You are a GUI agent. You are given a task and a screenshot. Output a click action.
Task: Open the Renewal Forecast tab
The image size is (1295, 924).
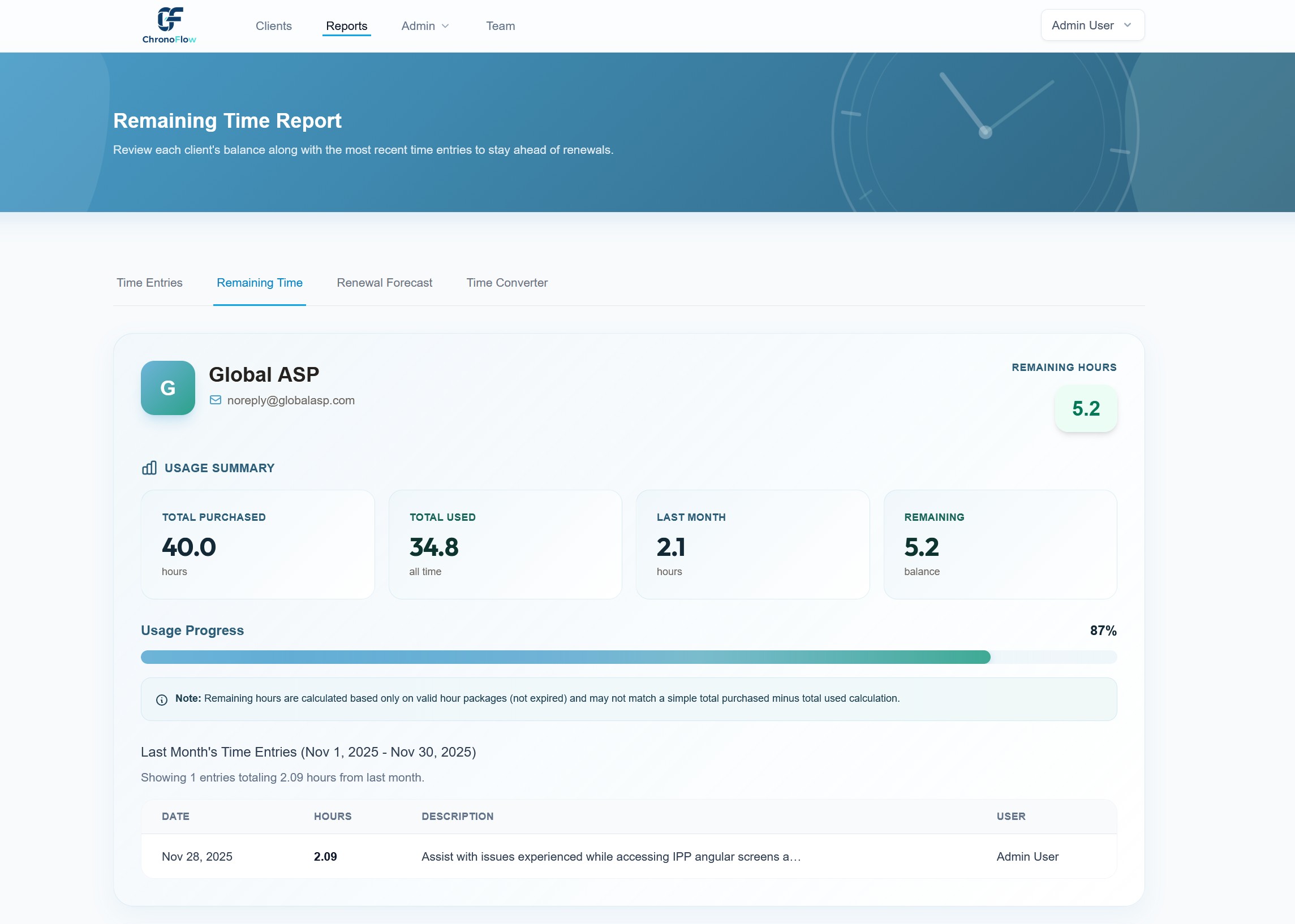click(384, 283)
